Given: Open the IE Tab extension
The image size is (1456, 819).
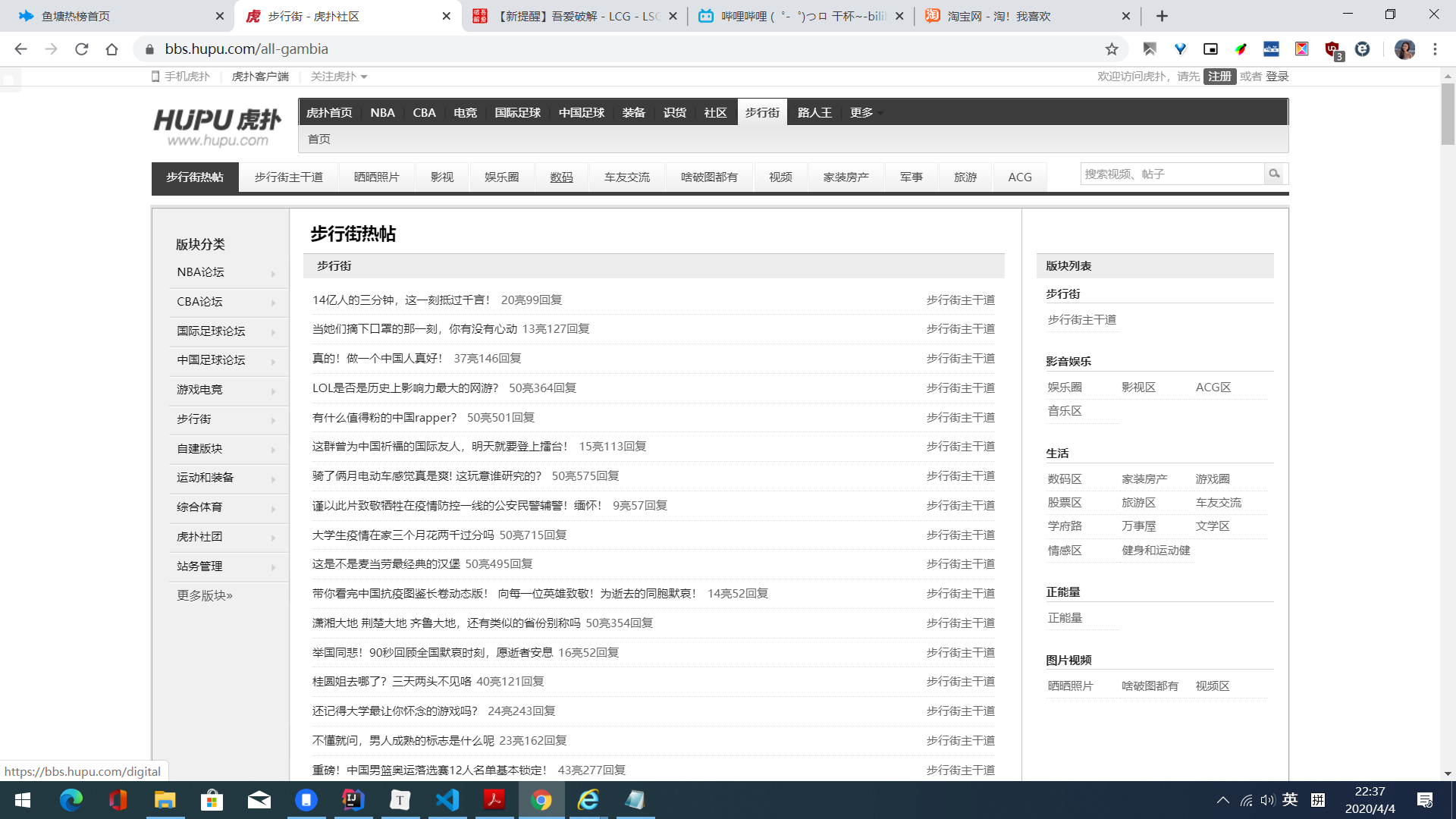Looking at the screenshot, I should pos(1363,49).
